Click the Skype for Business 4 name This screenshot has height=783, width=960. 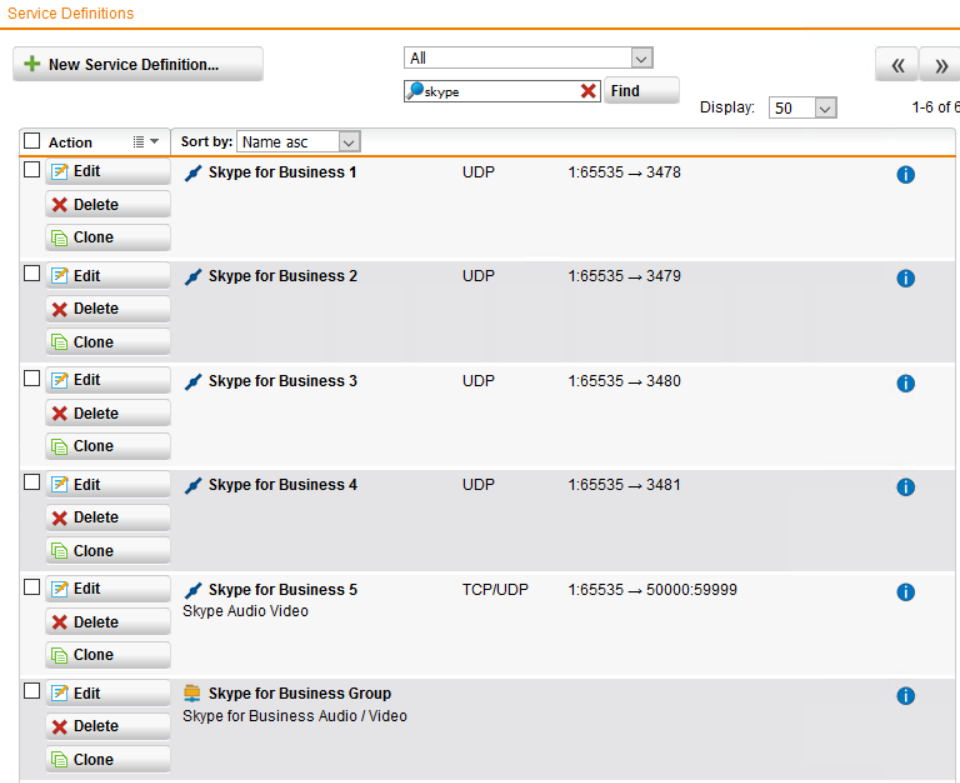click(x=283, y=485)
